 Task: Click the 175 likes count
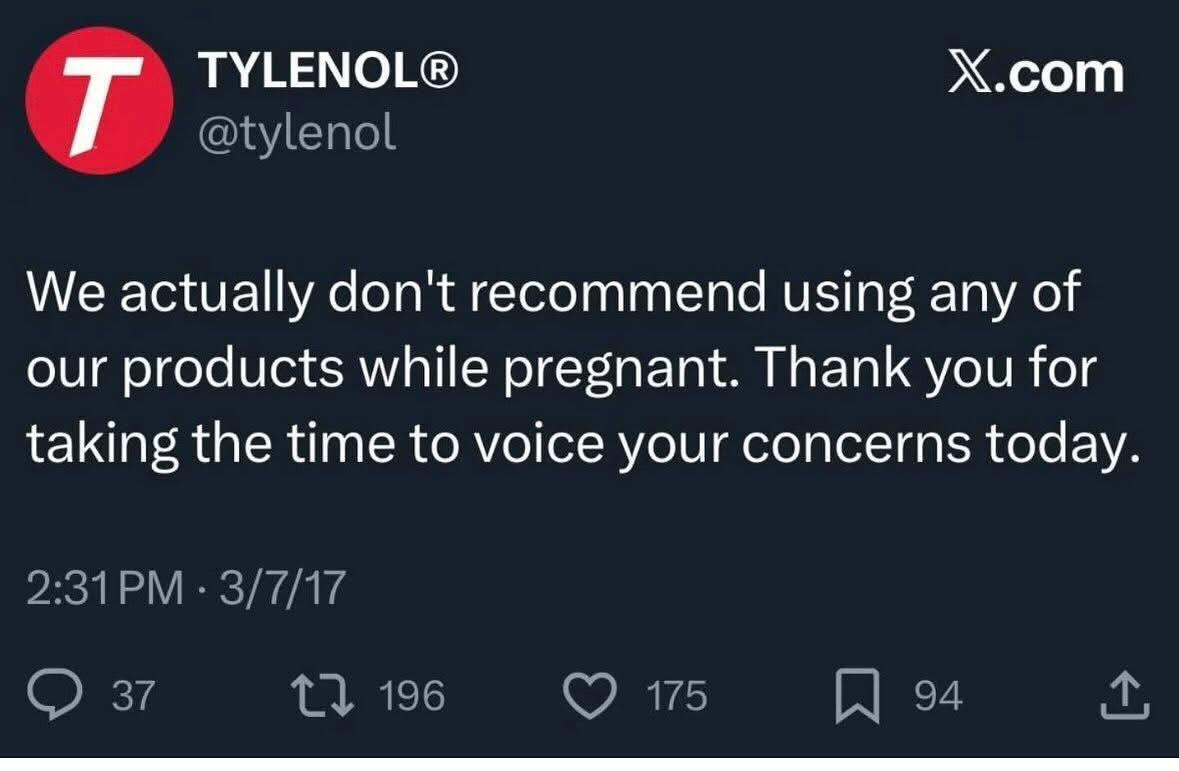point(677,696)
